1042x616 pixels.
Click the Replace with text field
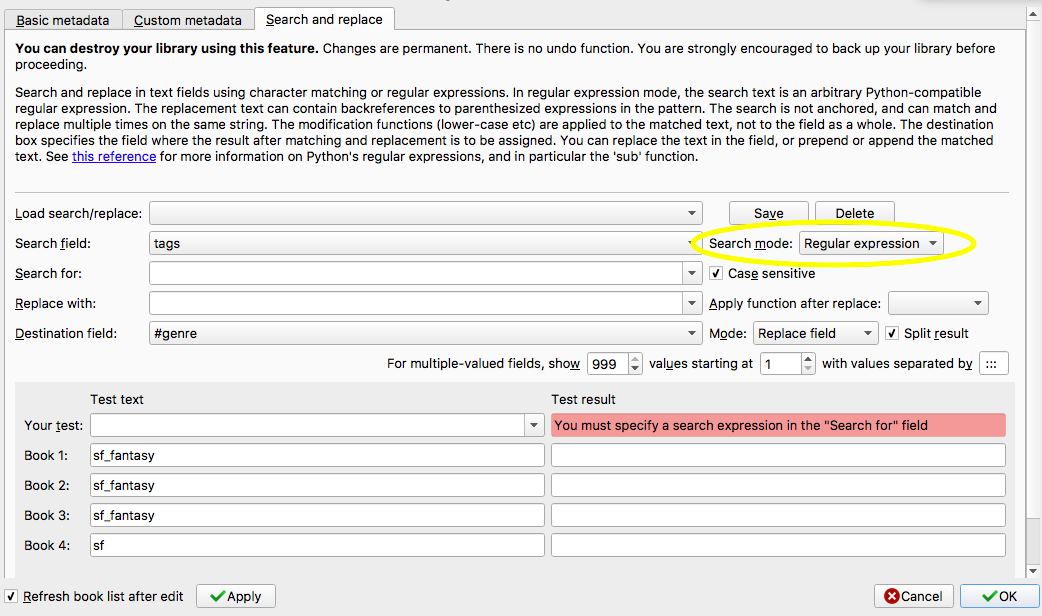click(416, 303)
